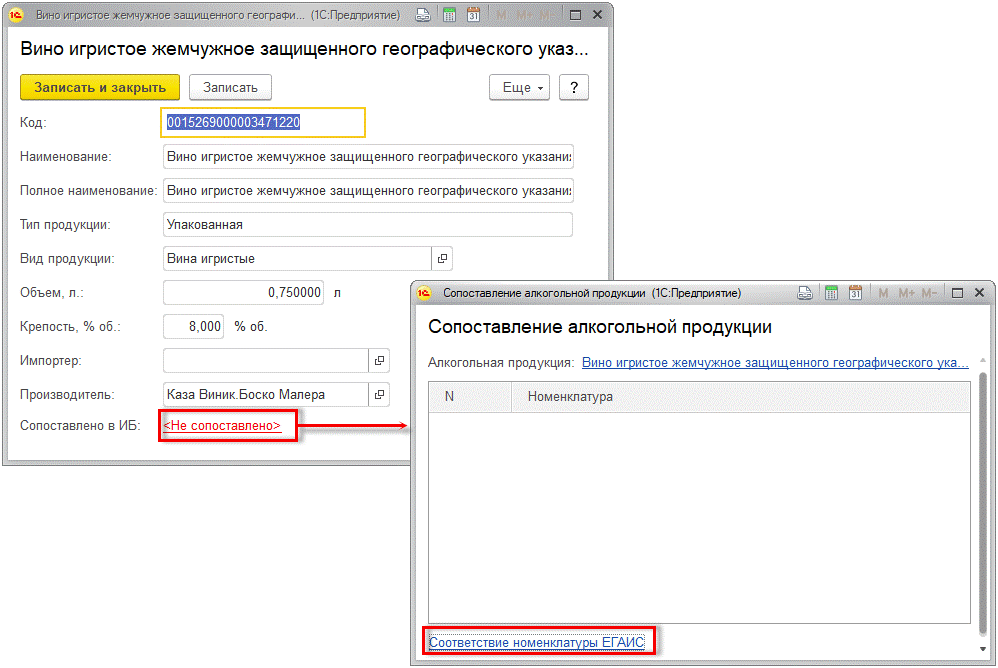Open help with the question mark button

(574, 88)
